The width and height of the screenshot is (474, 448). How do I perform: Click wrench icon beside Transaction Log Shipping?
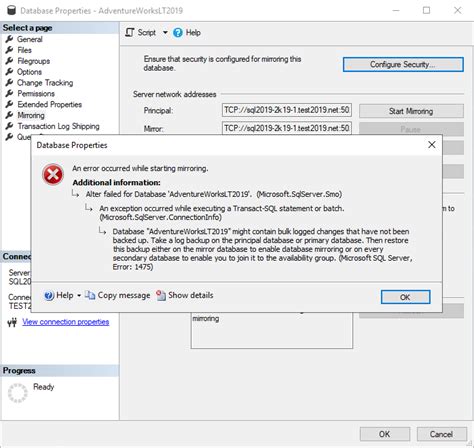coord(10,126)
